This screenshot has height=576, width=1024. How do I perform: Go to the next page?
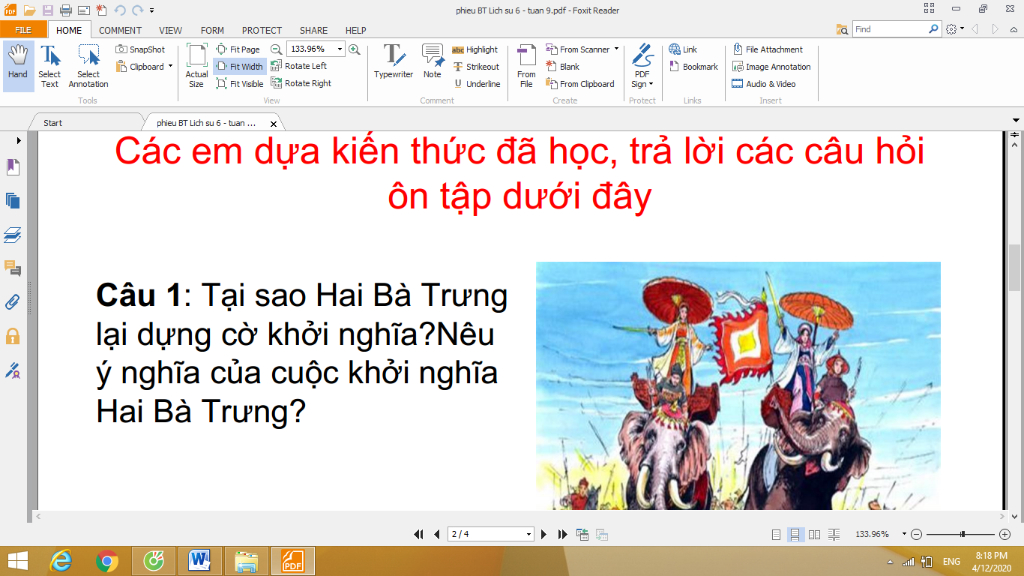544,534
